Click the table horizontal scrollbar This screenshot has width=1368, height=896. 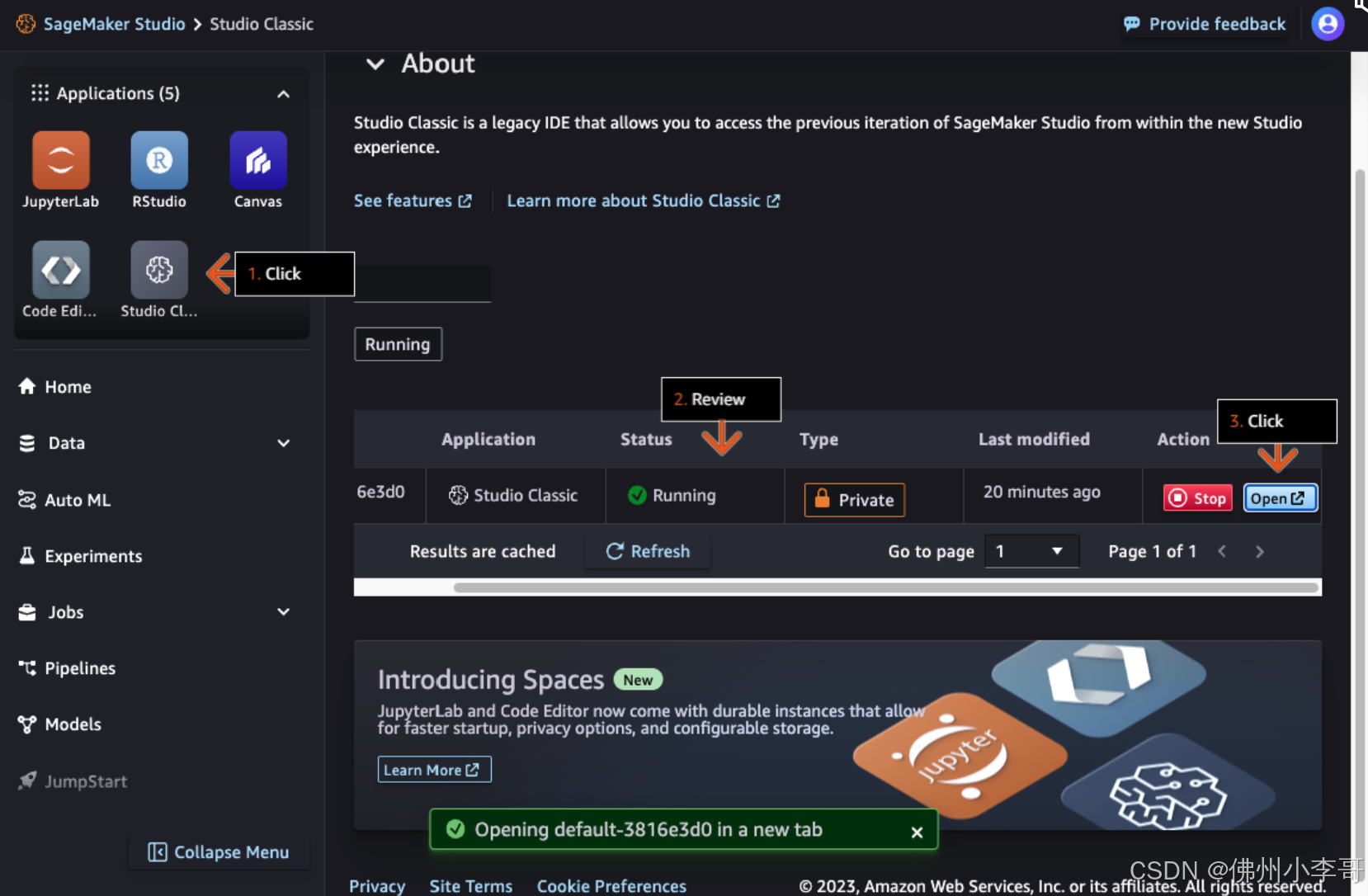click(885, 587)
